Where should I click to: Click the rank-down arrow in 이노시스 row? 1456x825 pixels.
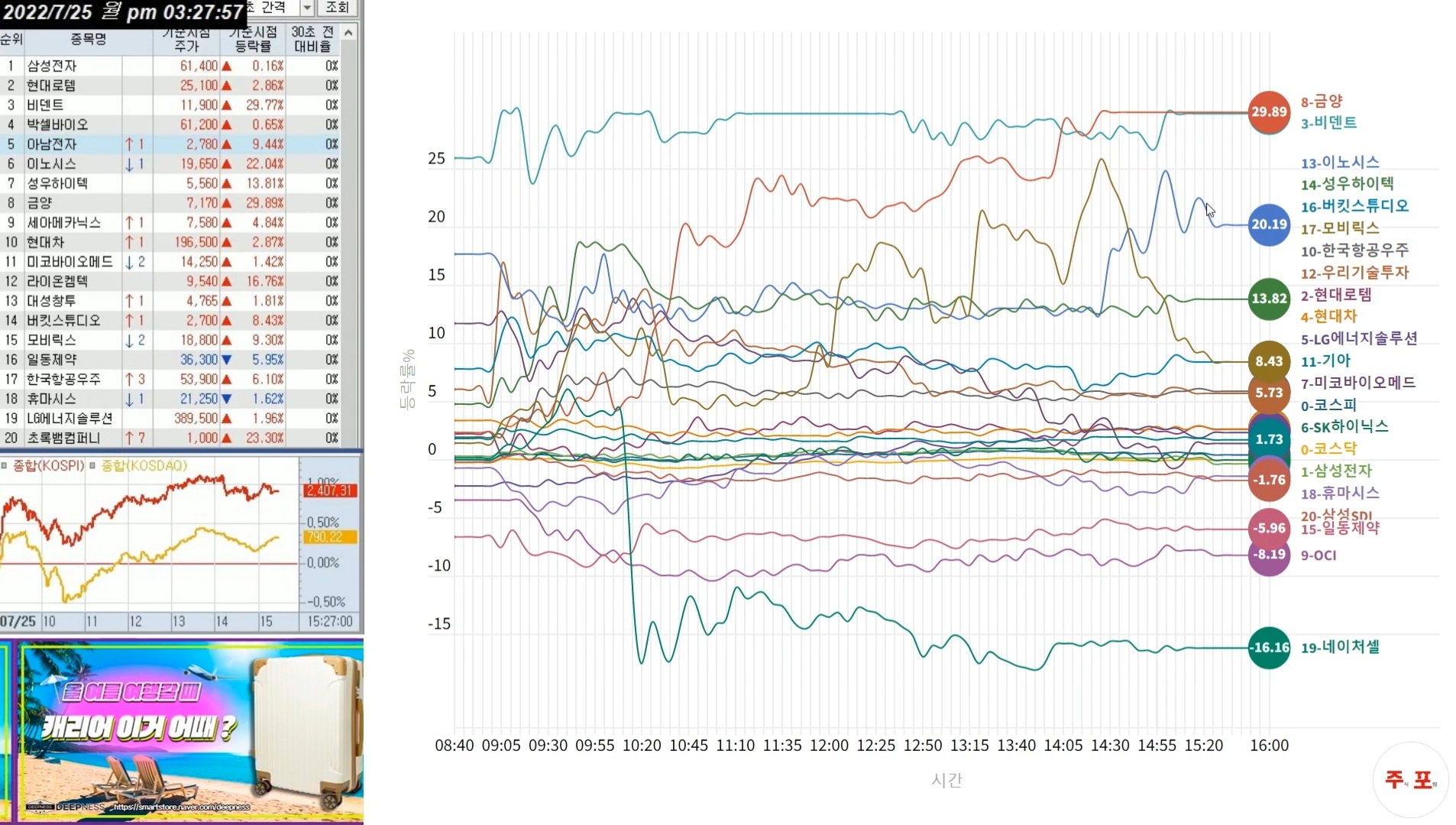(x=129, y=164)
